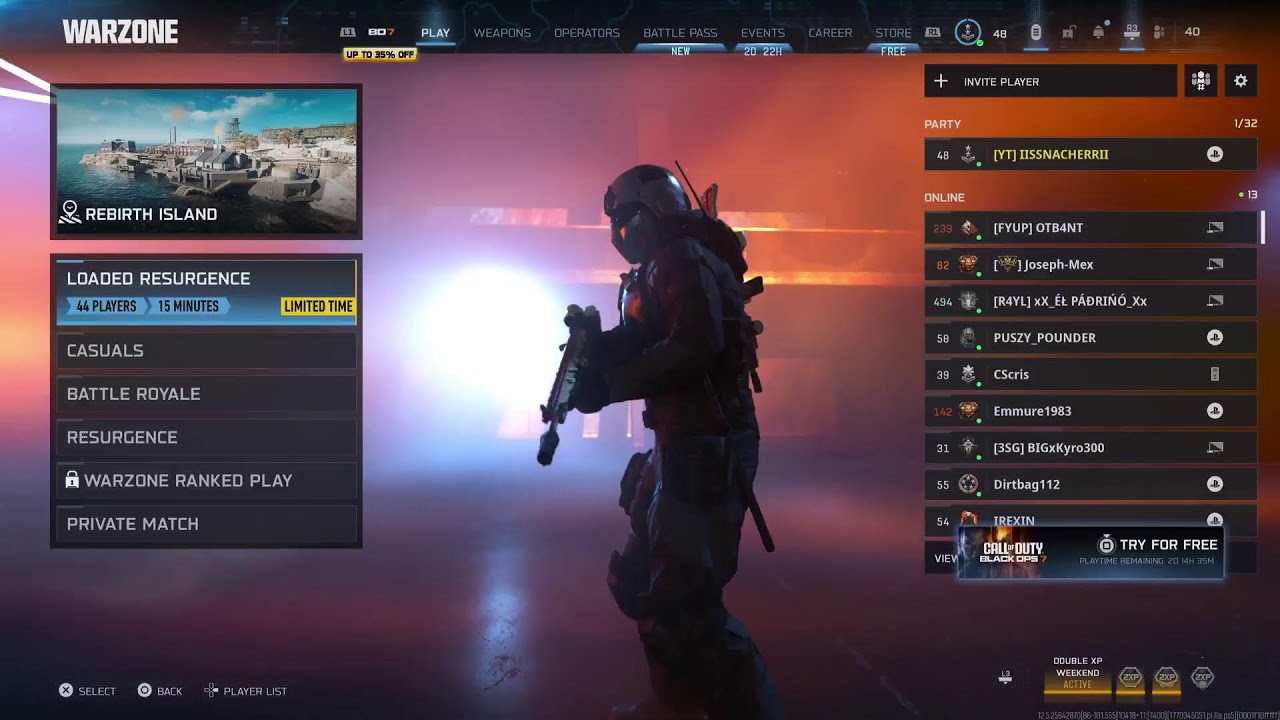Click the rank emblem next to Joseph-Mex

(x=968, y=264)
